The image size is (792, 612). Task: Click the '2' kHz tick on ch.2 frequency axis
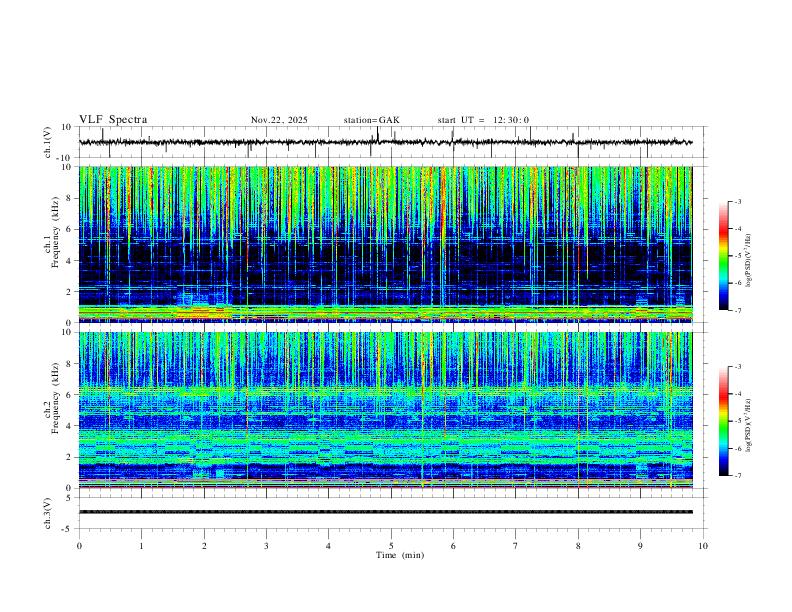click(69, 457)
